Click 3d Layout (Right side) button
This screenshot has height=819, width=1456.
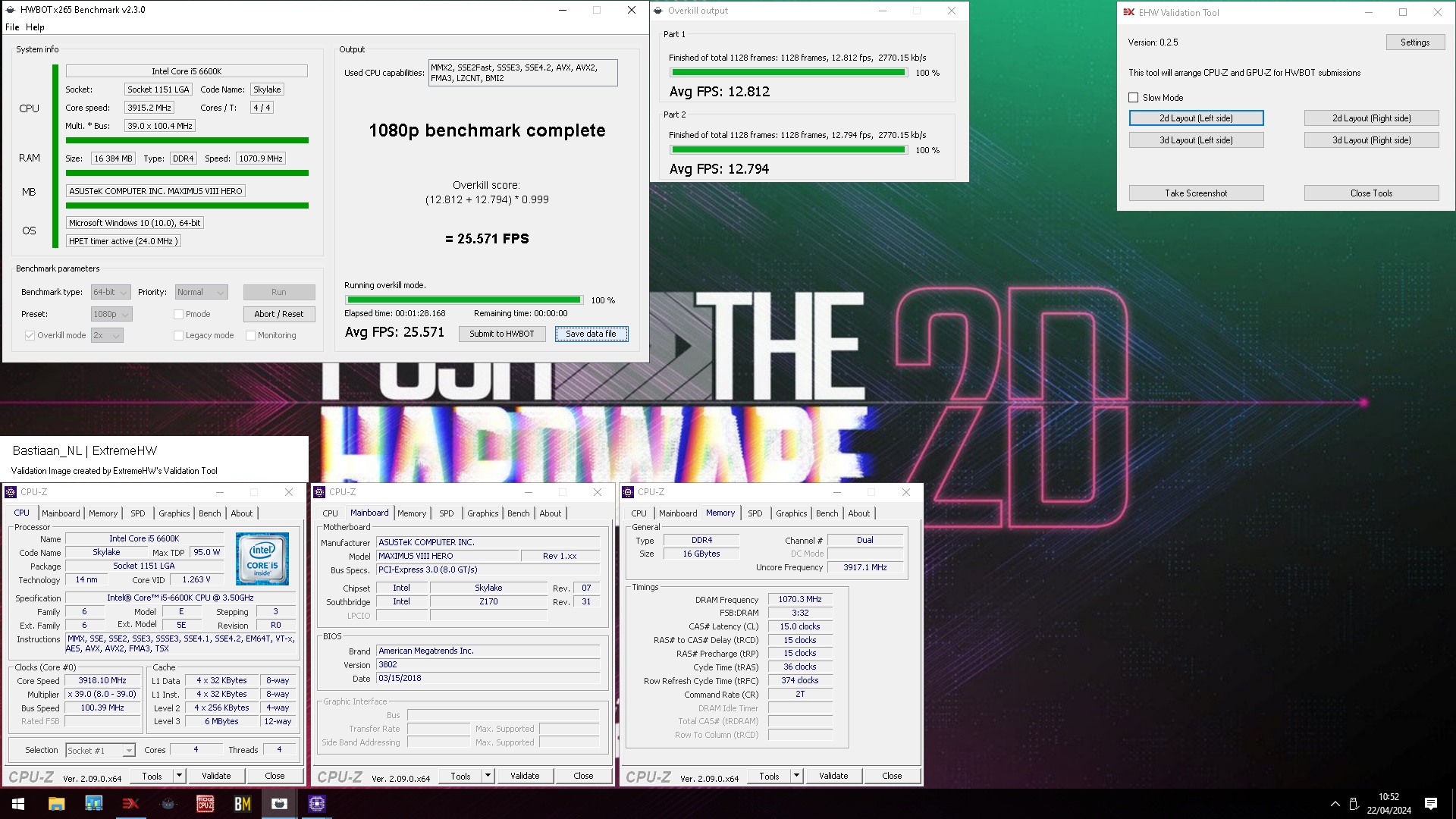[x=1371, y=140]
